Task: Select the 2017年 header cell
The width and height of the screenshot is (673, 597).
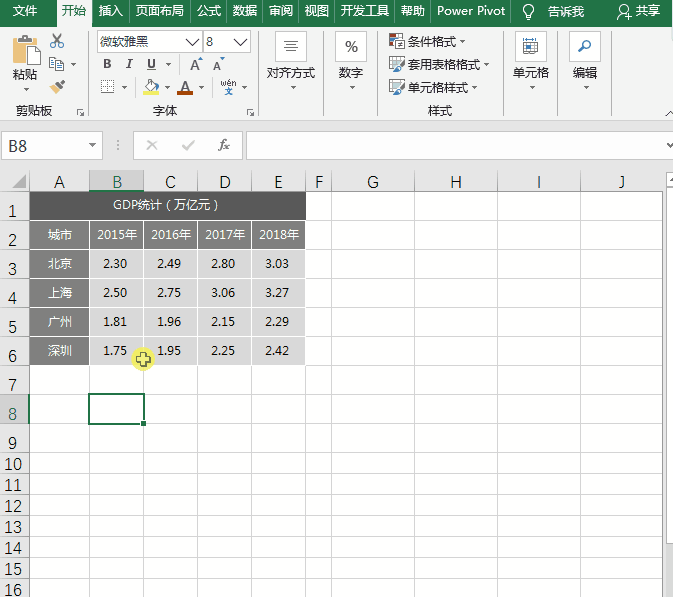Action: click(224, 234)
